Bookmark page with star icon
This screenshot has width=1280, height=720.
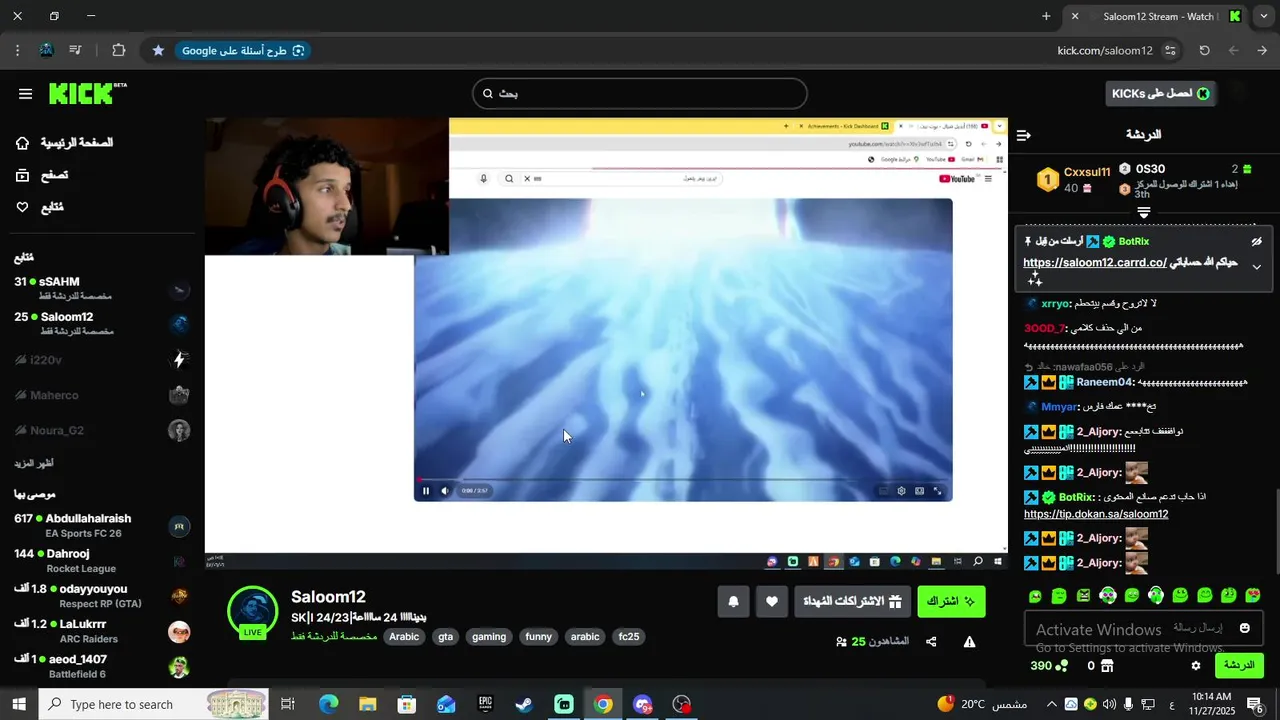point(158,50)
